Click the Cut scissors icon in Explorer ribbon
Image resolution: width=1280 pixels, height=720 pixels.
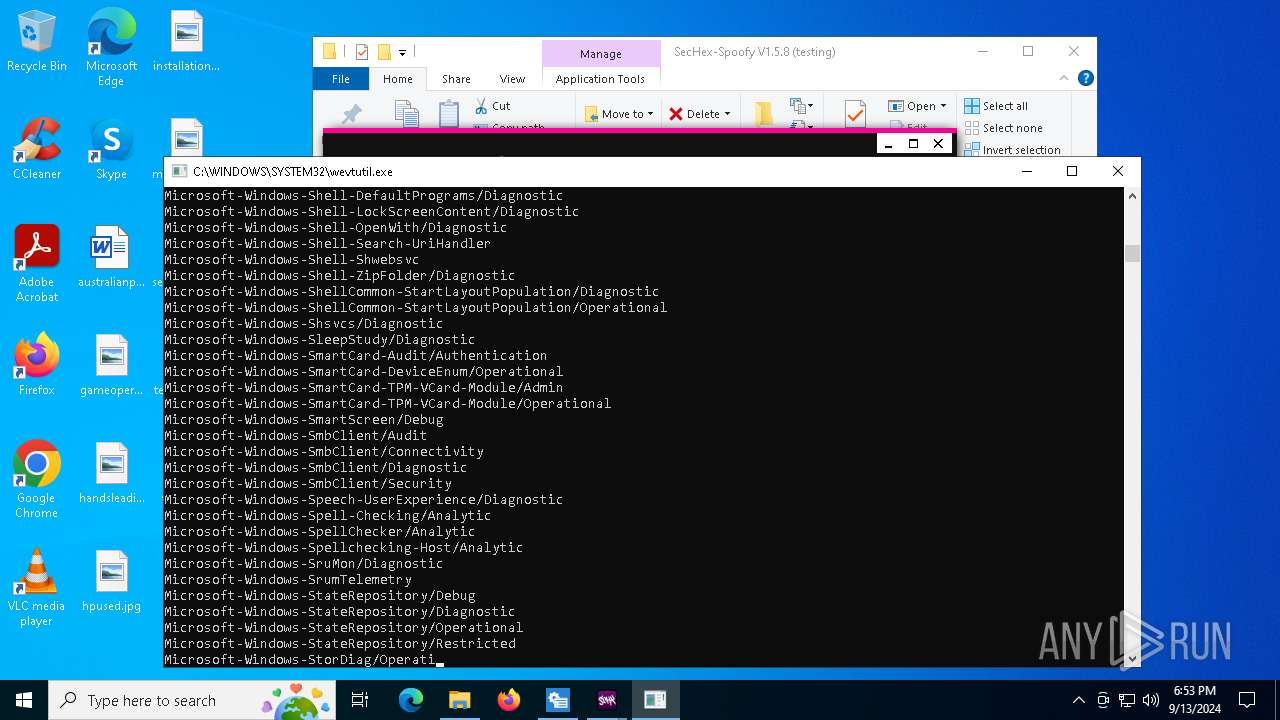point(482,106)
